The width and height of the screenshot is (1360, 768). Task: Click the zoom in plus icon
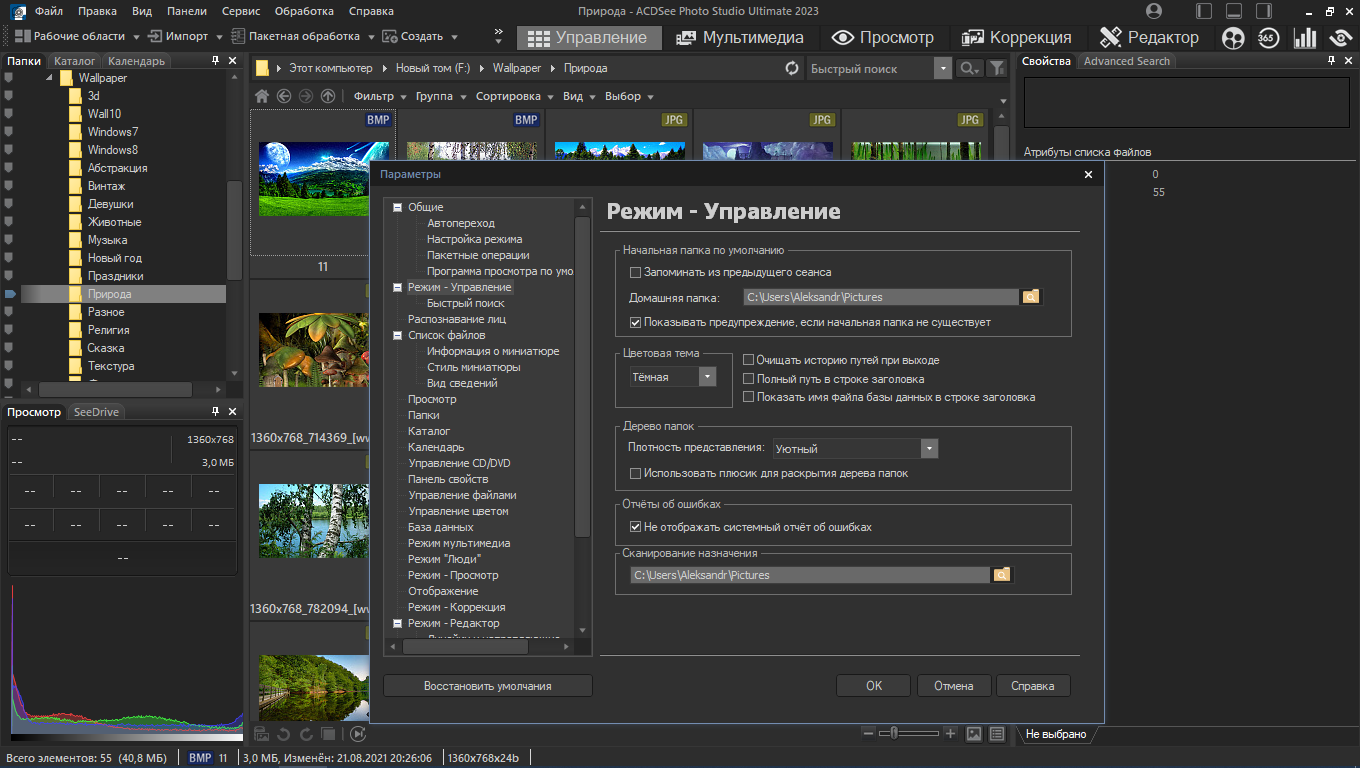950,733
